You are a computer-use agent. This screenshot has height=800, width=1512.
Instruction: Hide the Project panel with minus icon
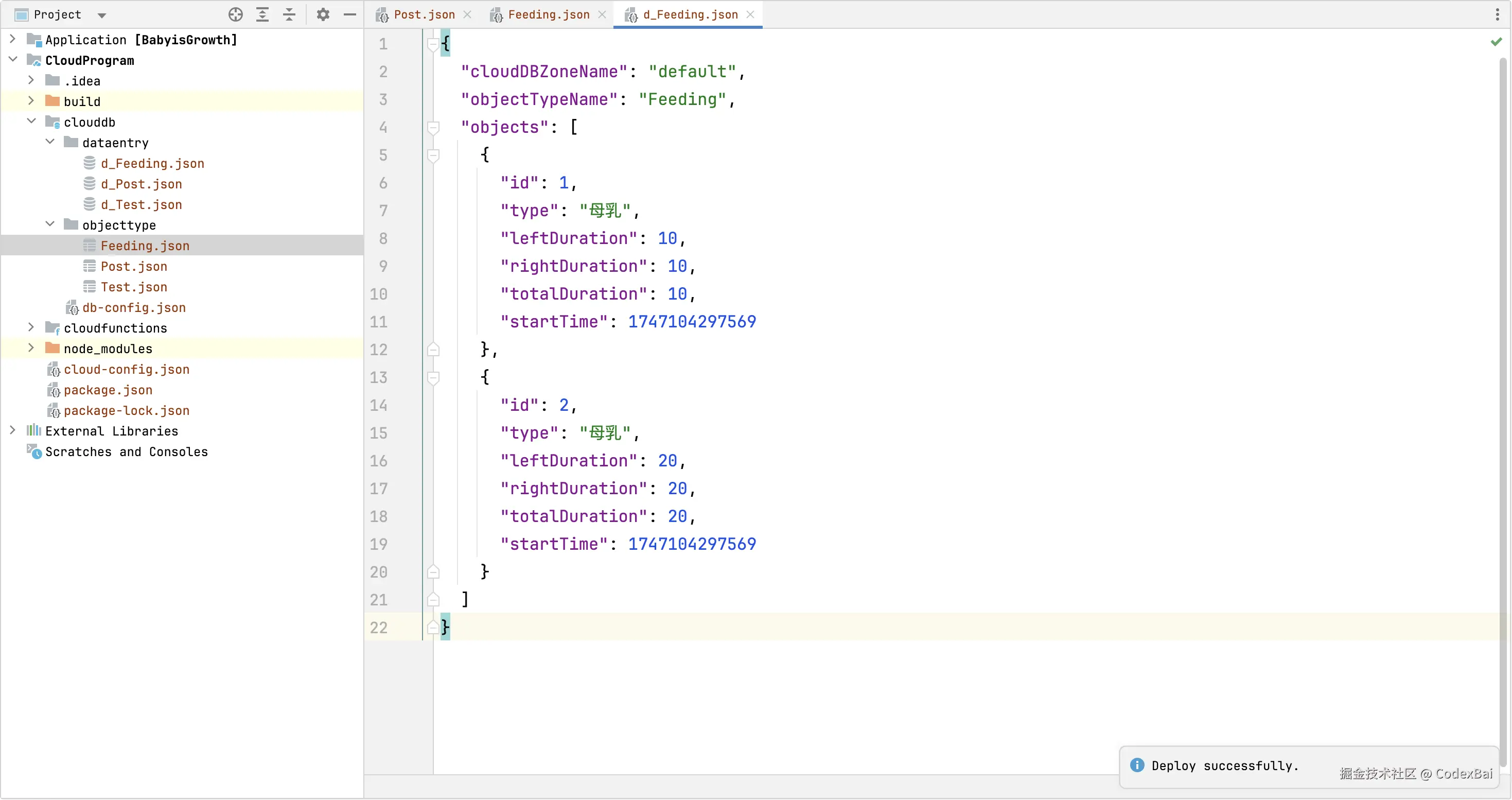coord(350,15)
